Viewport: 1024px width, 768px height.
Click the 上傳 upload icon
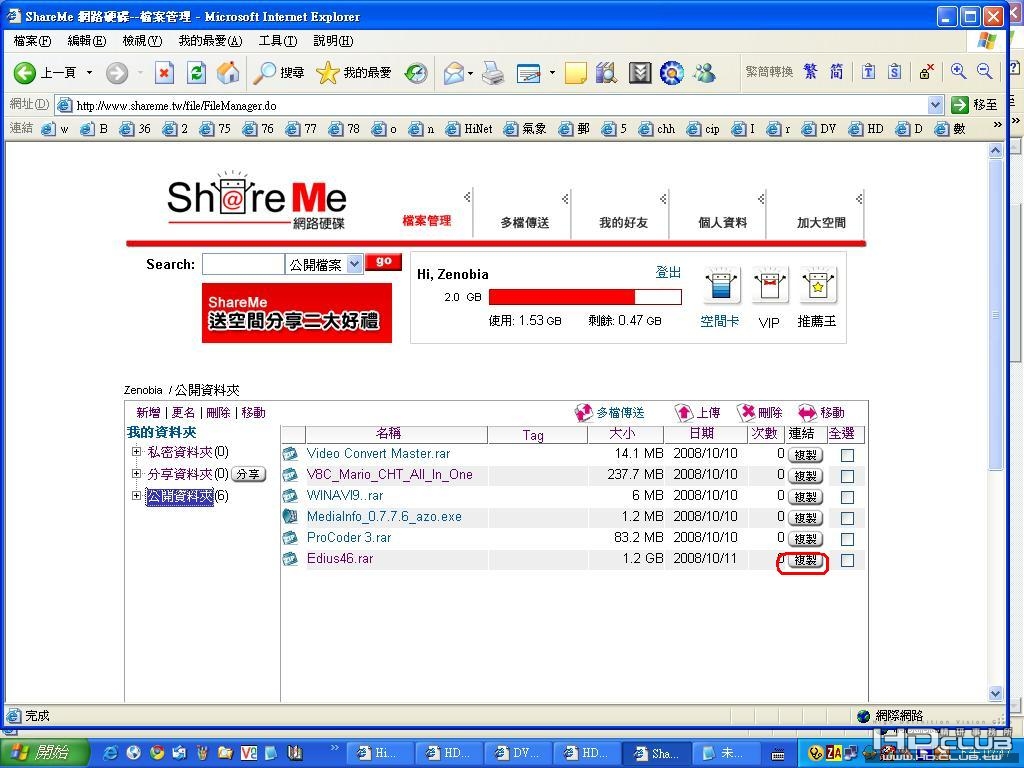tap(684, 412)
